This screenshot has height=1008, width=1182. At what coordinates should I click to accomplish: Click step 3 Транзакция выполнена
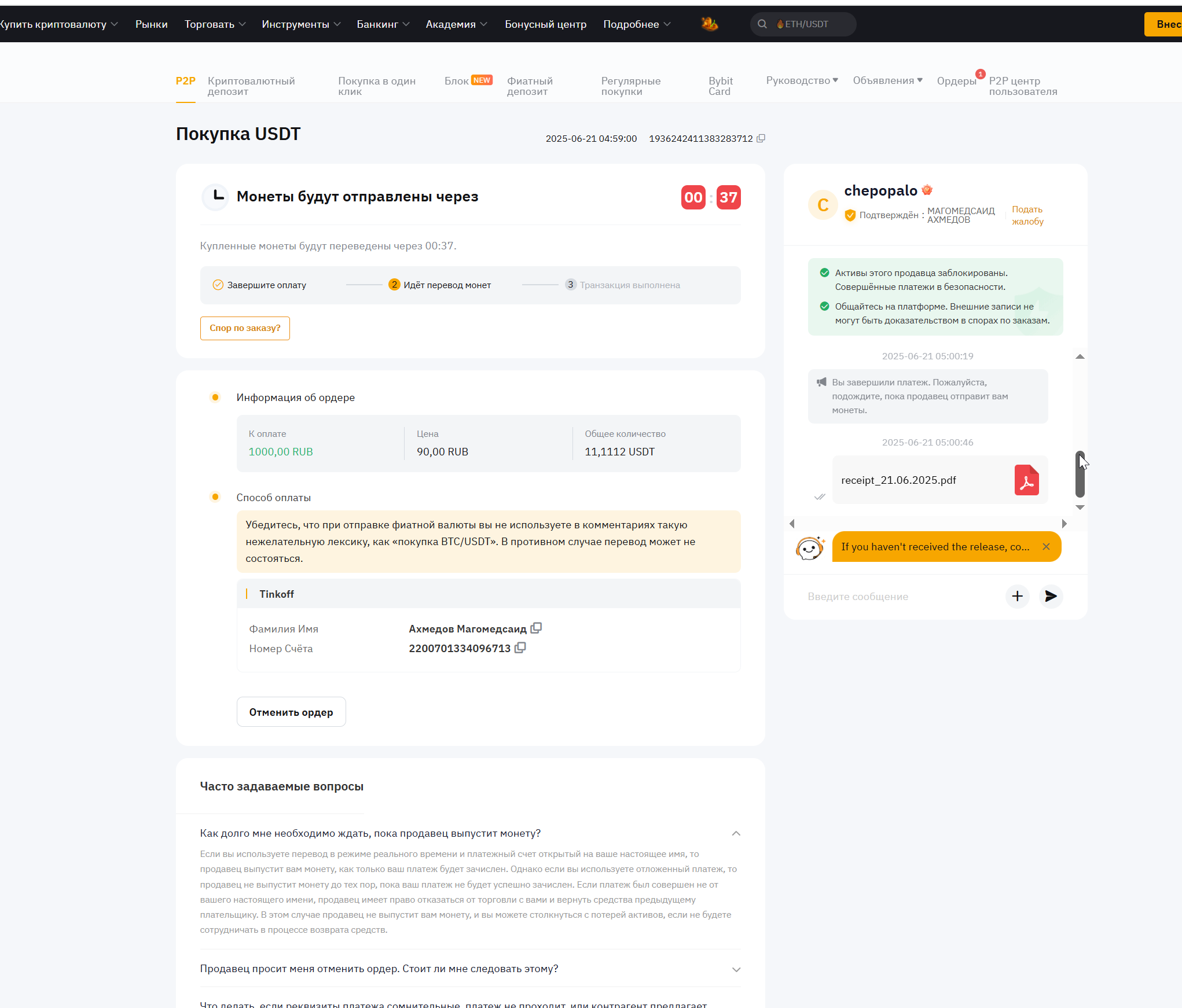pyautogui.click(x=623, y=285)
